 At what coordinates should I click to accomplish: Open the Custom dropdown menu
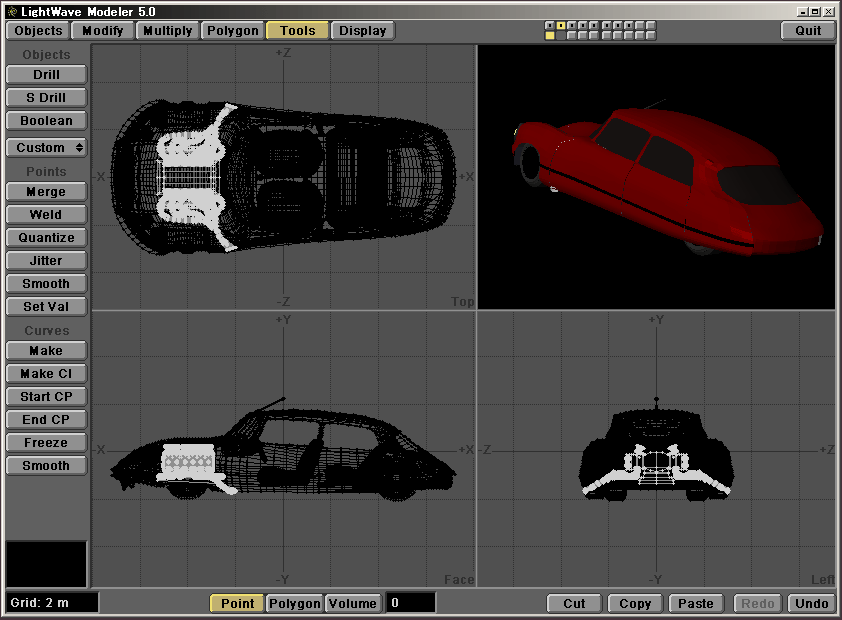(46, 147)
